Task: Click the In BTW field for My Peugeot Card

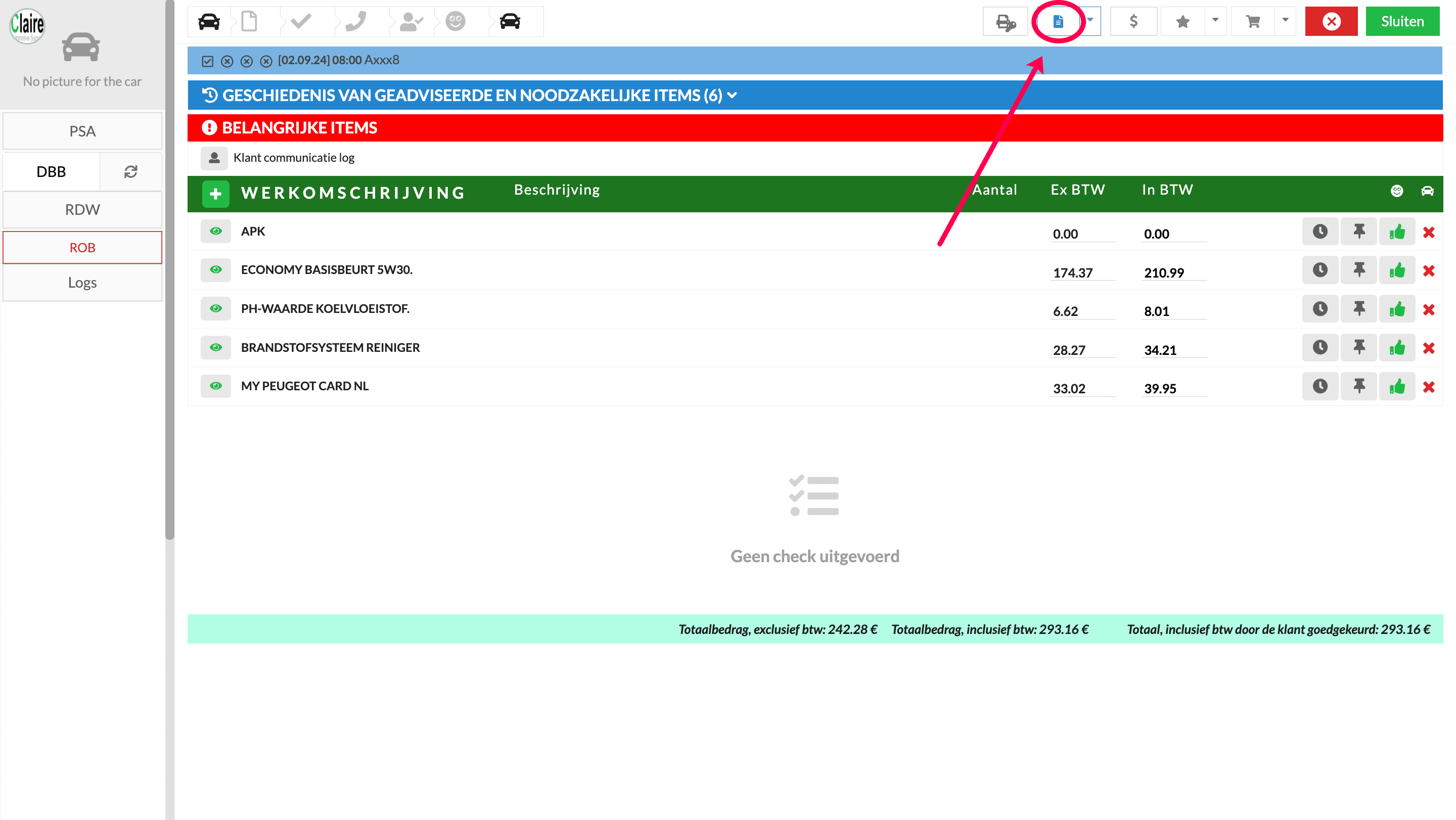Action: point(1174,388)
